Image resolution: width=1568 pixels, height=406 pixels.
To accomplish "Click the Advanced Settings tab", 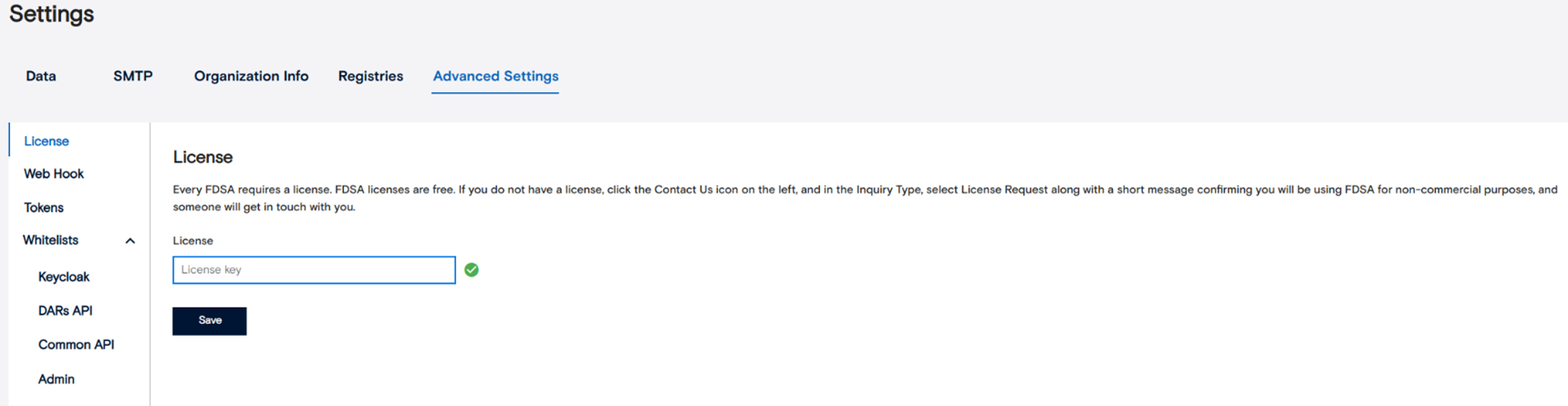I will 495,77.
